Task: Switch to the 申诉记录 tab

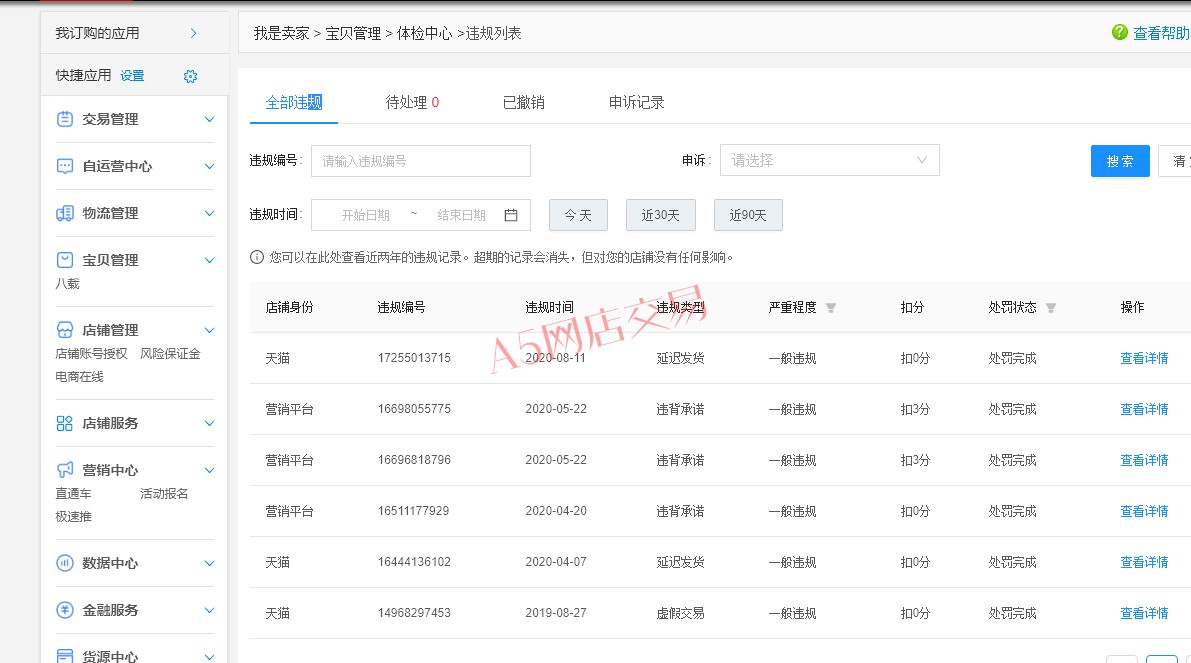Action: tap(637, 103)
